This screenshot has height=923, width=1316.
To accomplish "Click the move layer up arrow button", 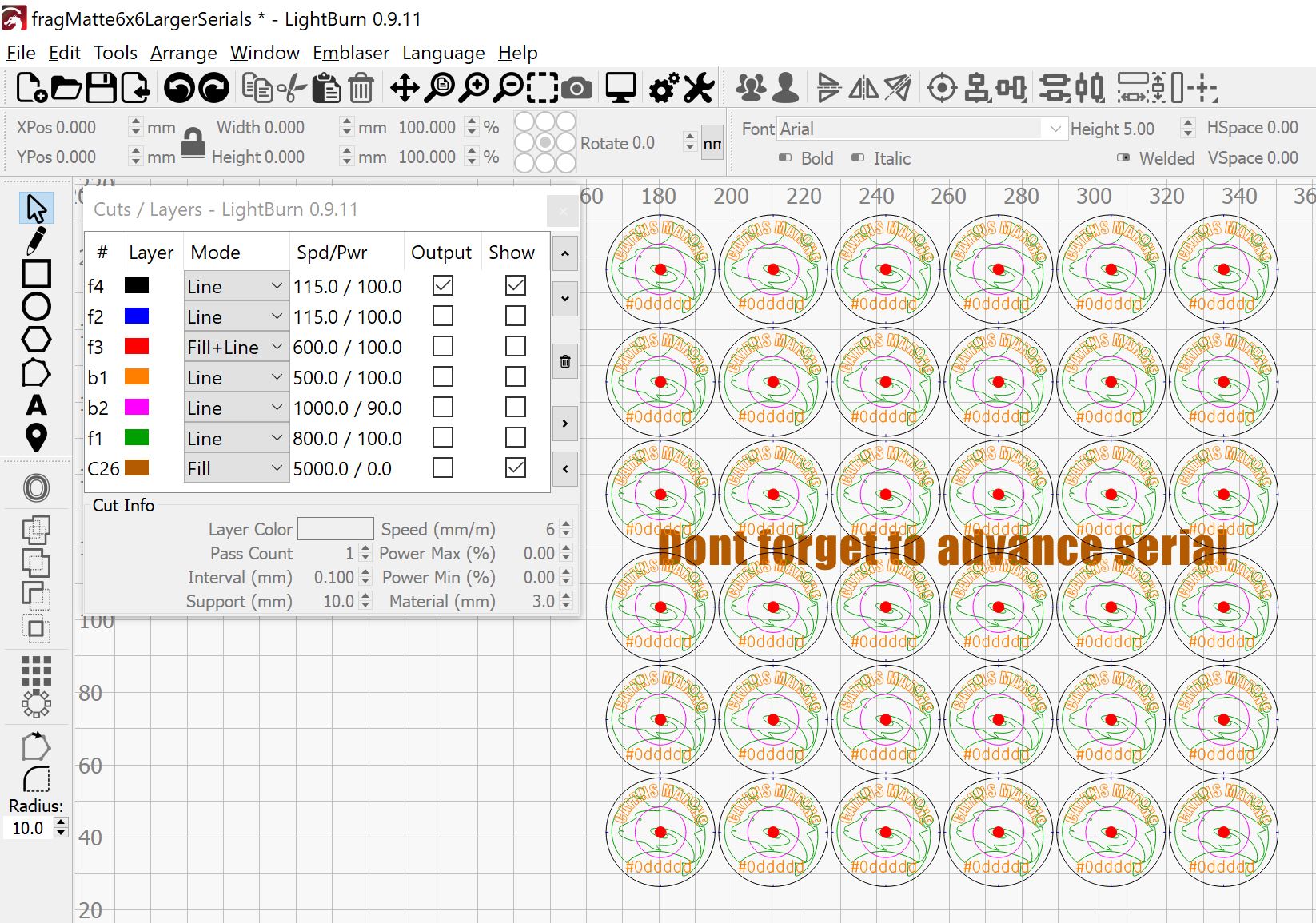I will click(565, 254).
